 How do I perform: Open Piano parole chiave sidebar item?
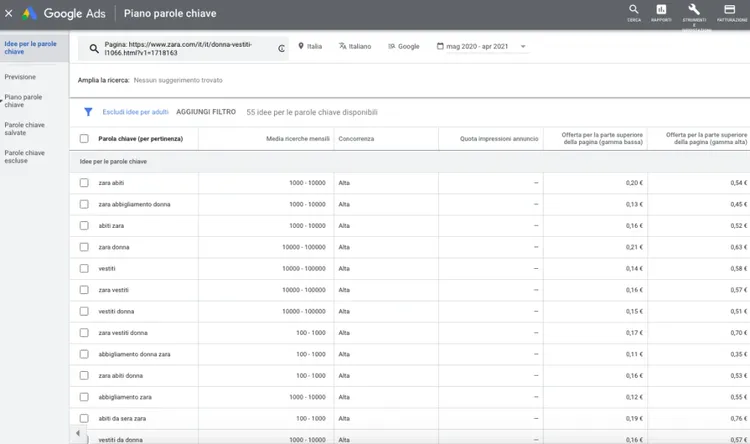pyautogui.click(x=23, y=100)
